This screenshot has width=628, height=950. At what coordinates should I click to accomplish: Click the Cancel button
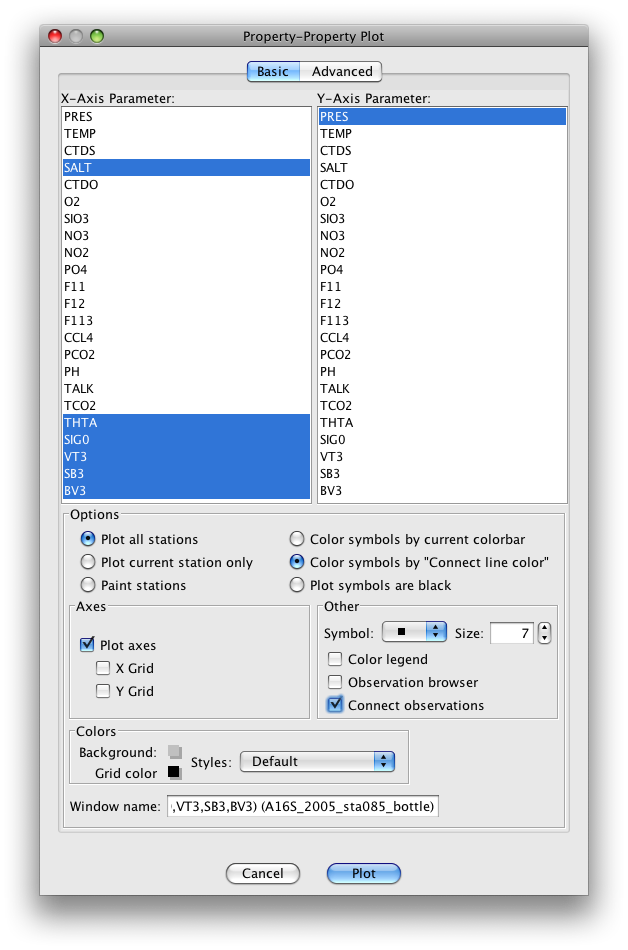(x=263, y=873)
